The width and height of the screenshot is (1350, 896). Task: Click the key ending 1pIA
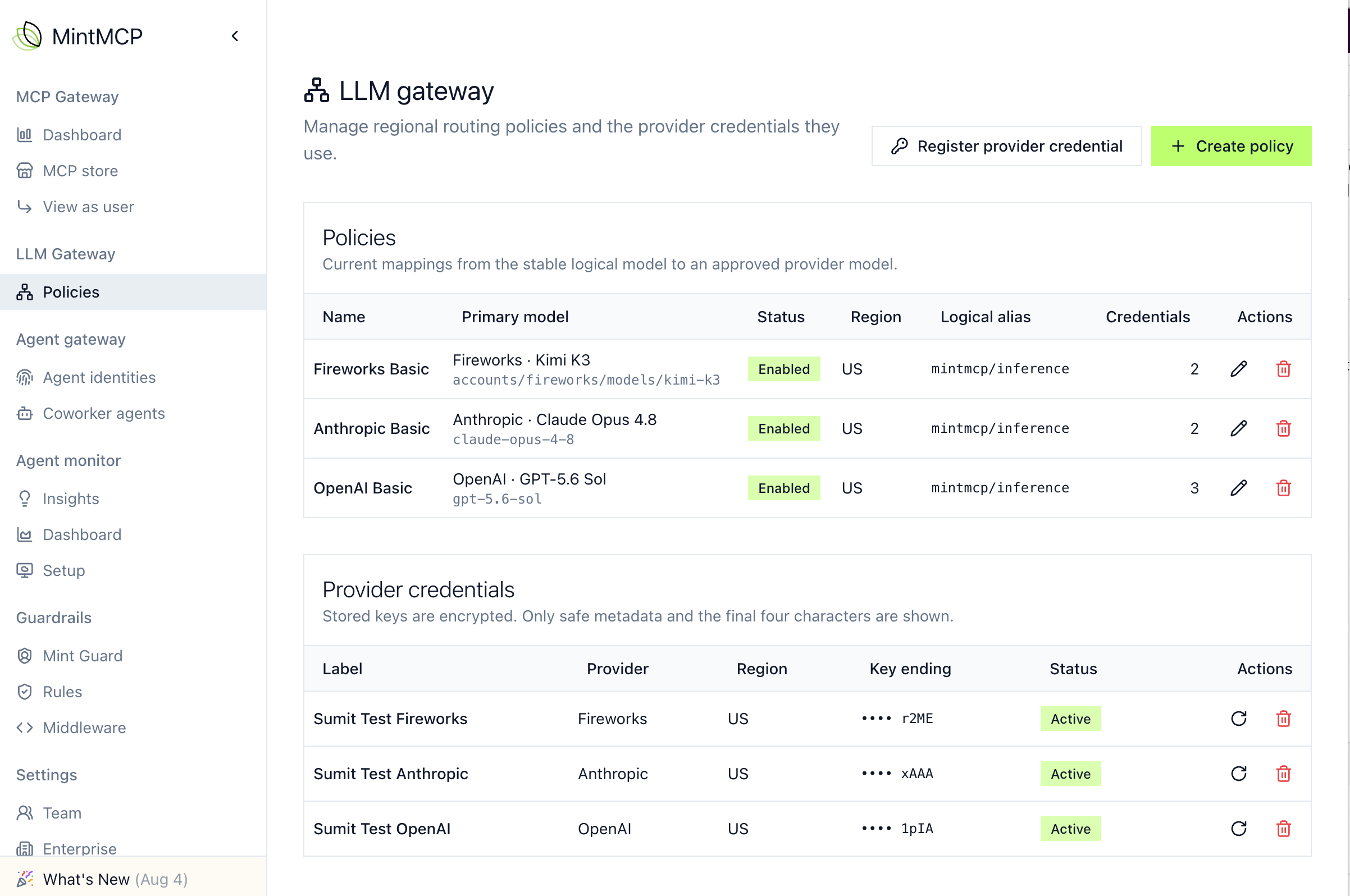(x=897, y=829)
